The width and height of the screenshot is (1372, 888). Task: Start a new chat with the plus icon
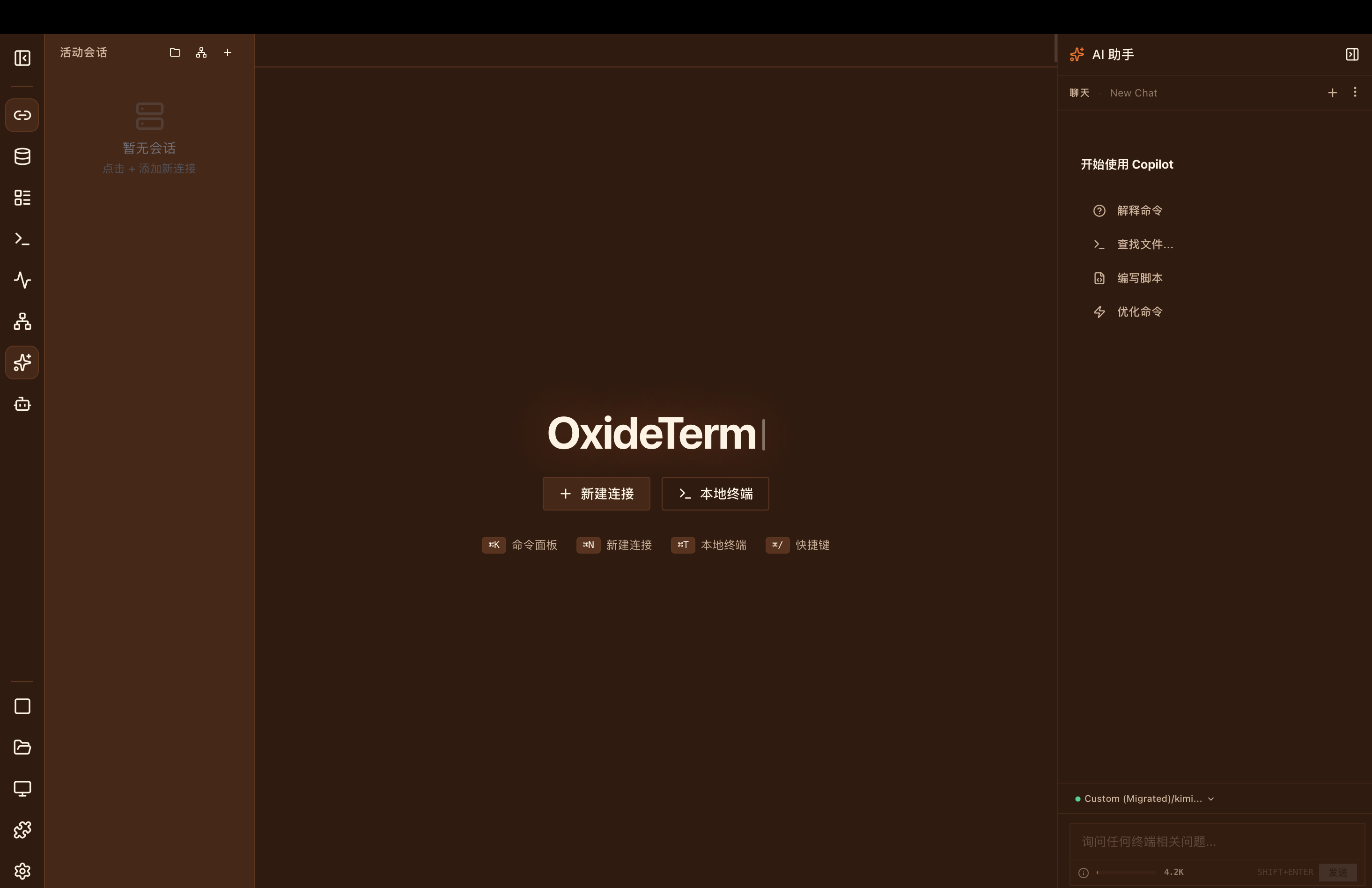tap(1332, 92)
